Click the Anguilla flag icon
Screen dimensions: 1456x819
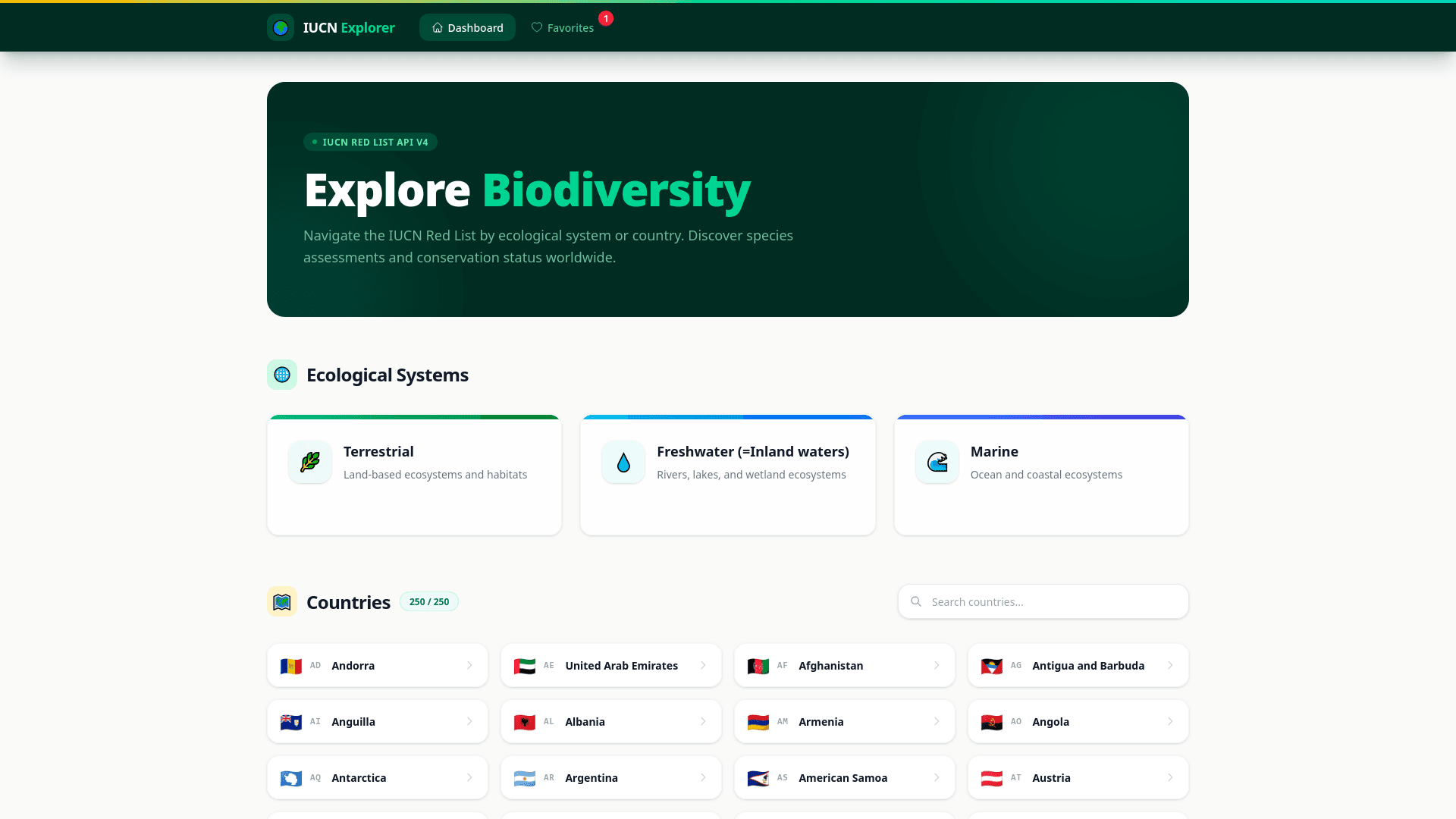tap(291, 722)
